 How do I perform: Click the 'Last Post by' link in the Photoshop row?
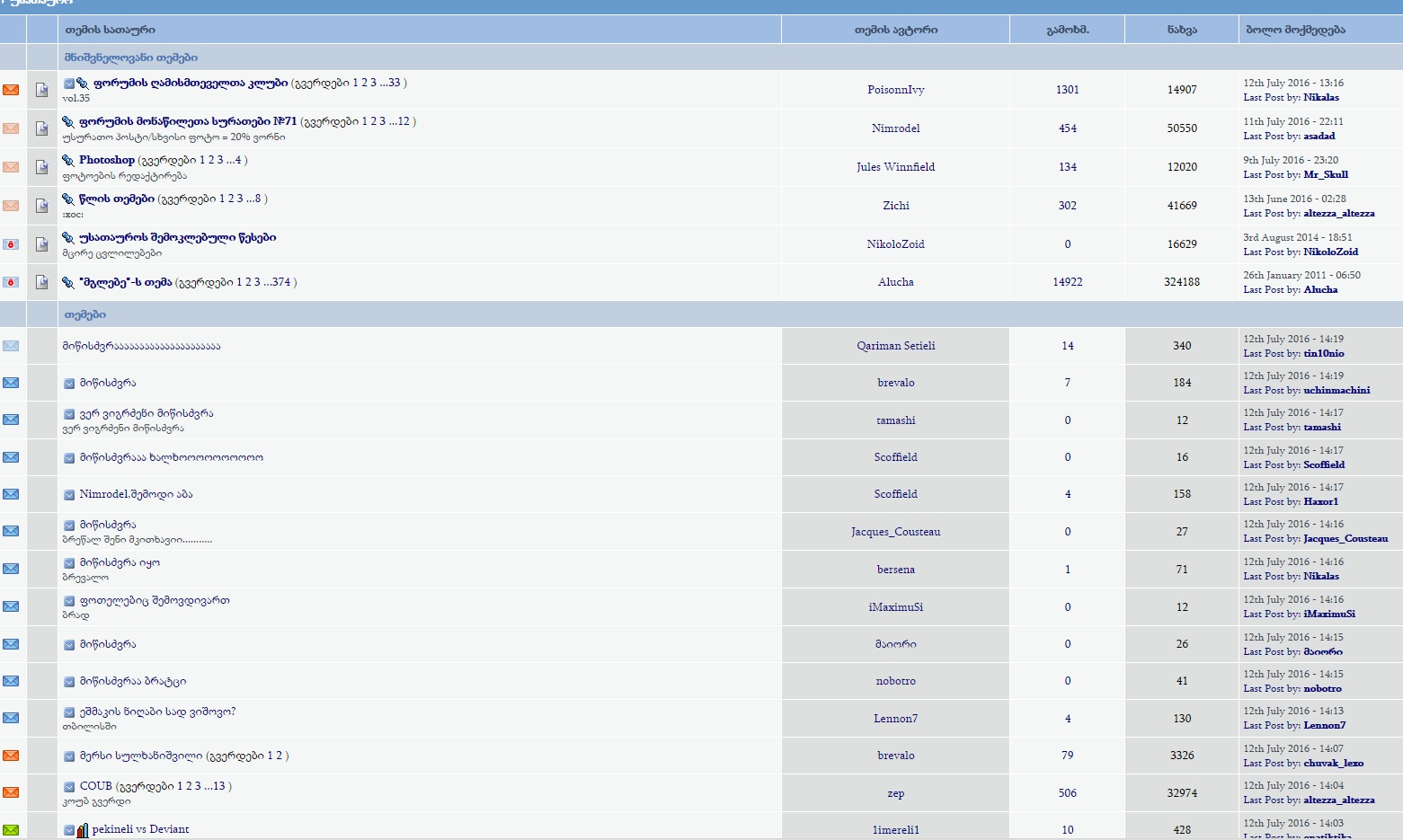coord(1272,175)
